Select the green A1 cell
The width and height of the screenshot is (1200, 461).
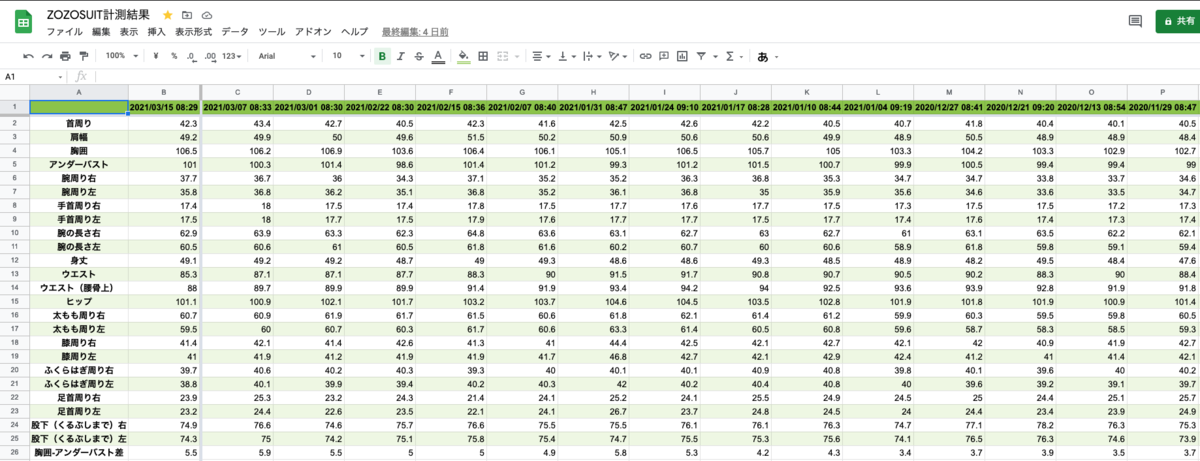79,107
